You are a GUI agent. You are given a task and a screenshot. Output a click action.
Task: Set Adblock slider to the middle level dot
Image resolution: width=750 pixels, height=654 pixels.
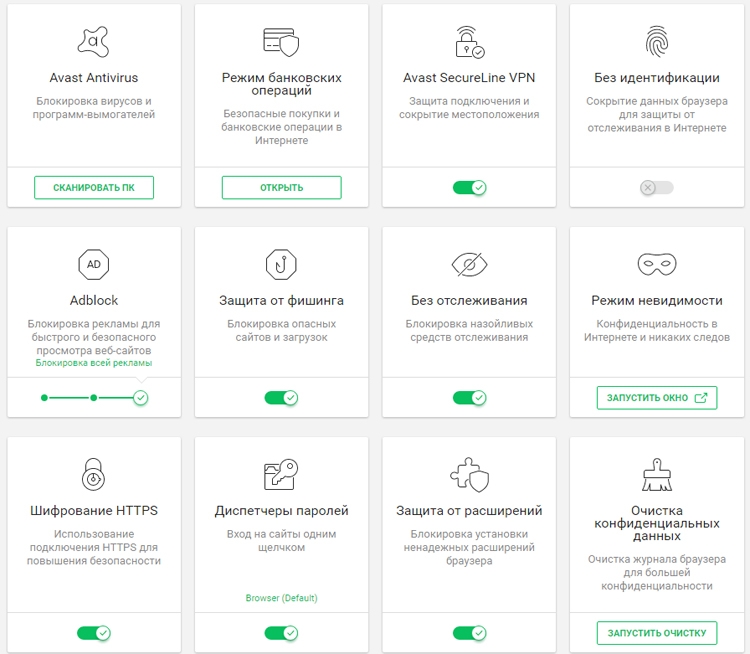tap(94, 398)
